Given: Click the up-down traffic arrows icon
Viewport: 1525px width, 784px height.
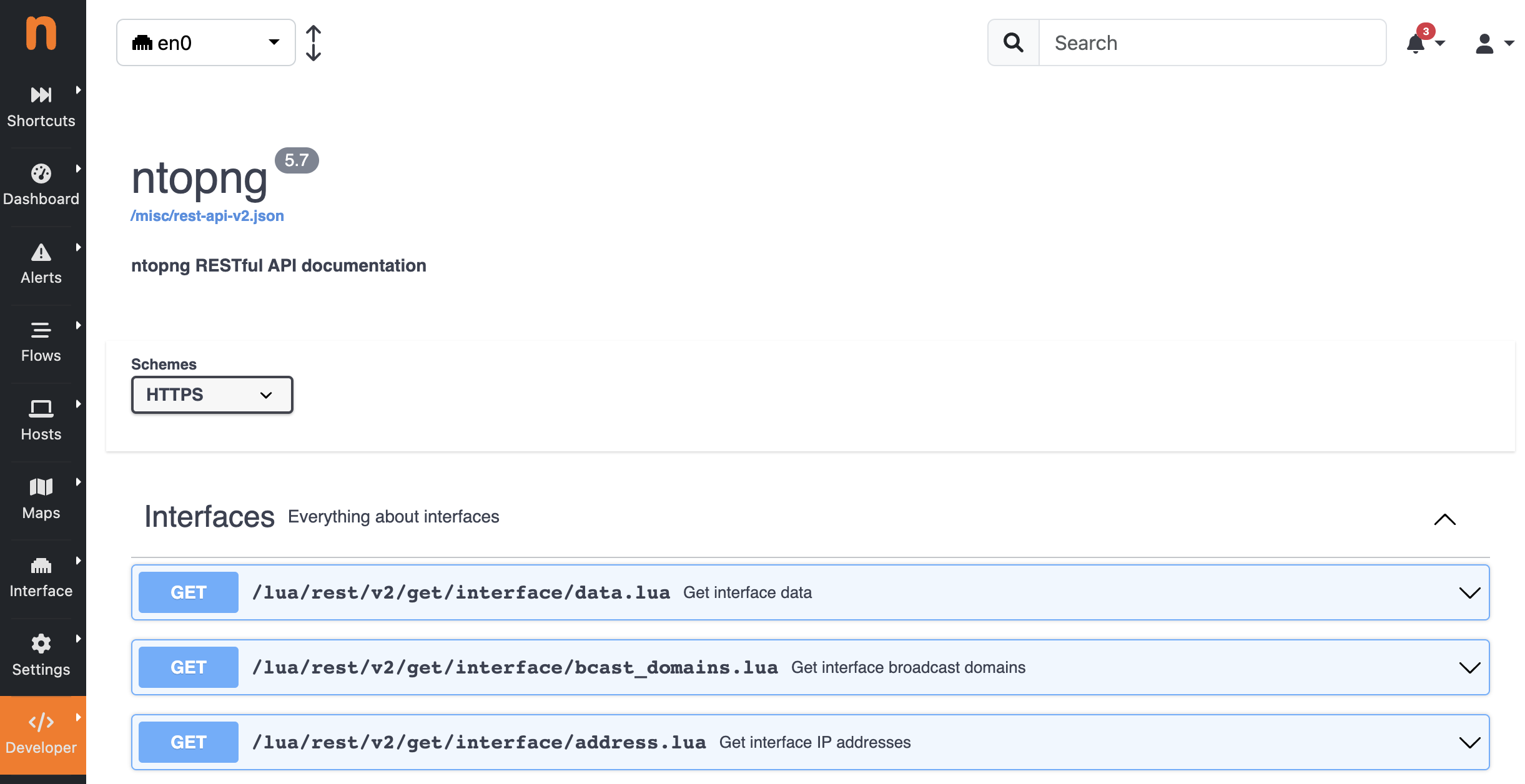Looking at the screenshot, I should click(x=313, y=42).
